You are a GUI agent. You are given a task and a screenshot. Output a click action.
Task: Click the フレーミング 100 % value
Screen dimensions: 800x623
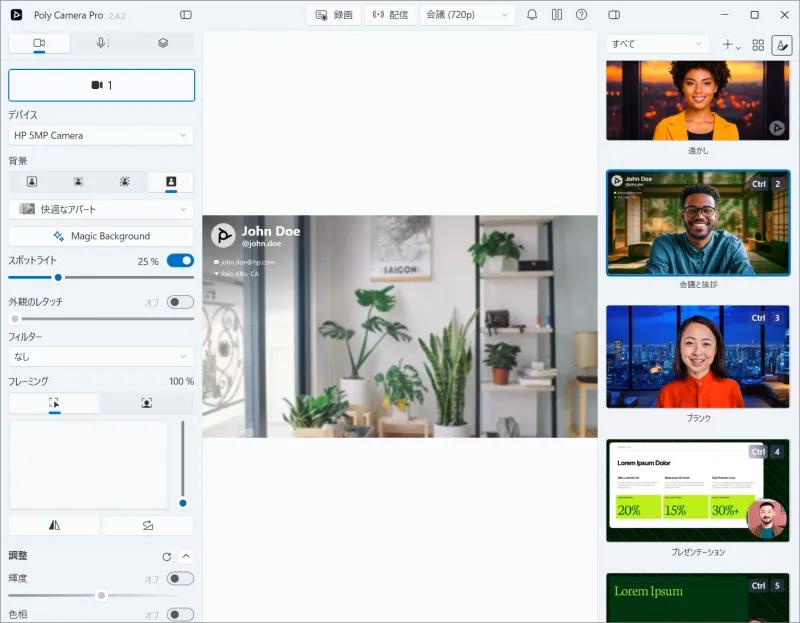(x=181, y=381)
